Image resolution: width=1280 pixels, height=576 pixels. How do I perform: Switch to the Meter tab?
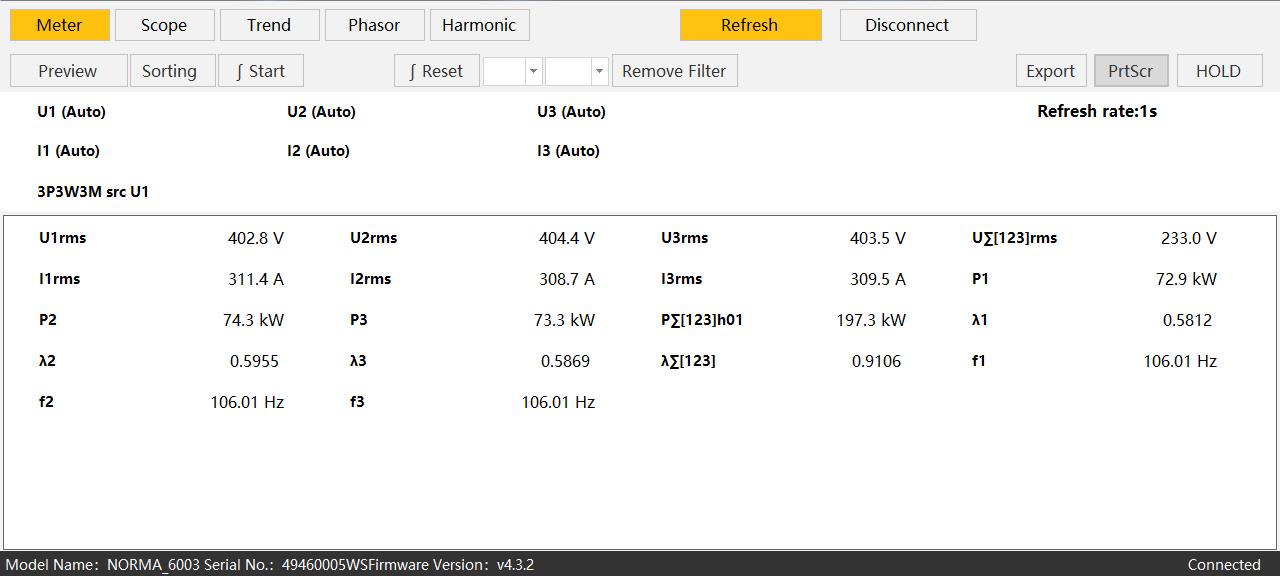point(59,25)
